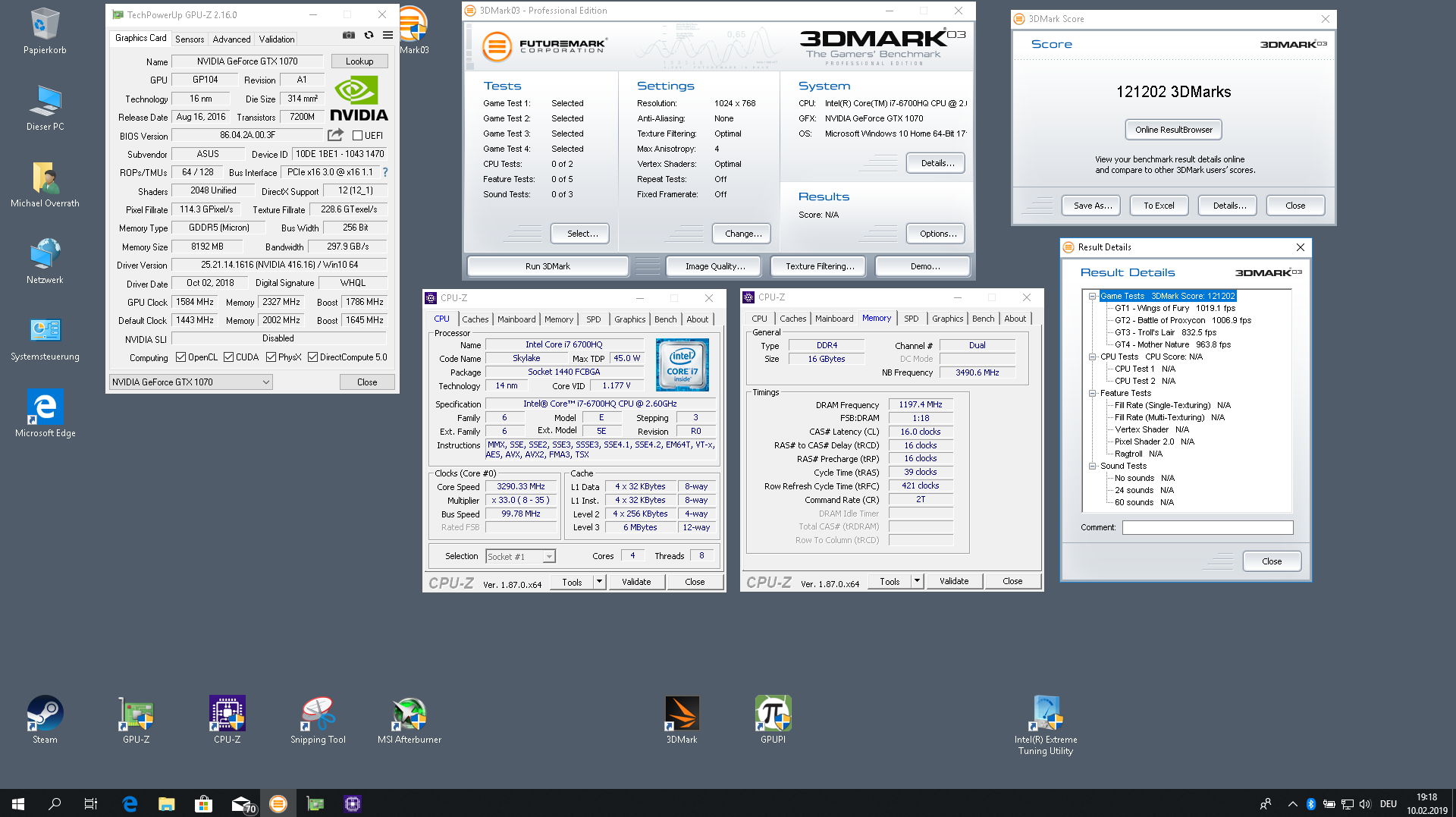The height and width of the screenshot is (817, 1456).
Task: Click the GPU-Z refresh icon
Action: [x=369, y=35]
